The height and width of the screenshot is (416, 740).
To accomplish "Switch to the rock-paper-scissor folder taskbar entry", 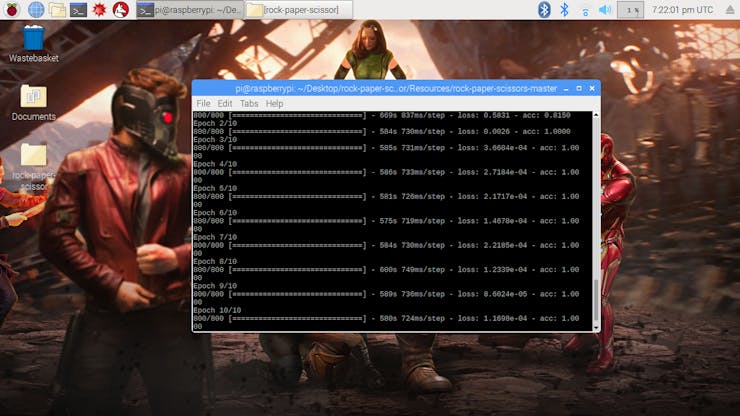I will pos(298,9).
